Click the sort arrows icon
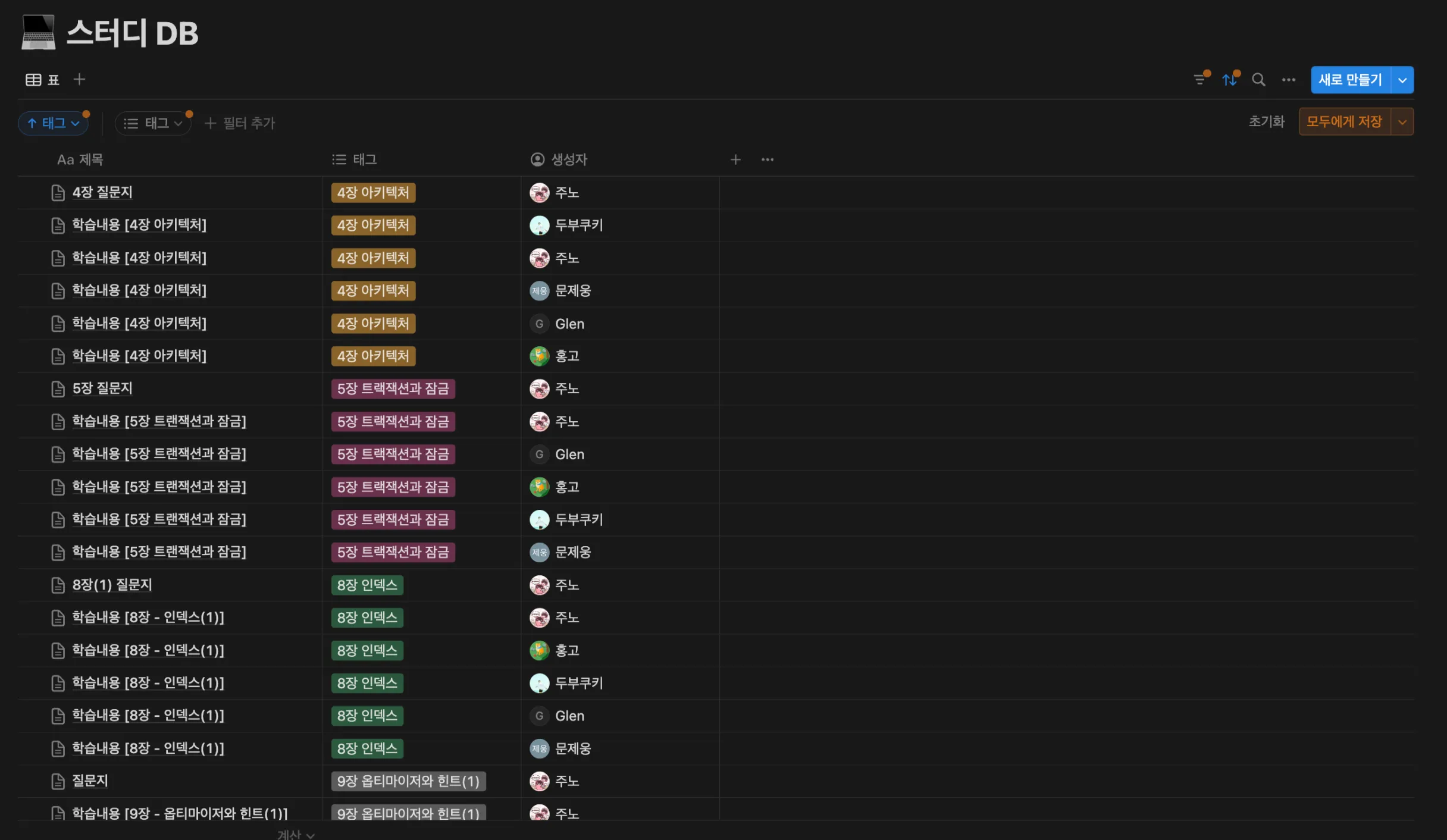This screenshot has height=840, width=1447. coord(1229,80)
